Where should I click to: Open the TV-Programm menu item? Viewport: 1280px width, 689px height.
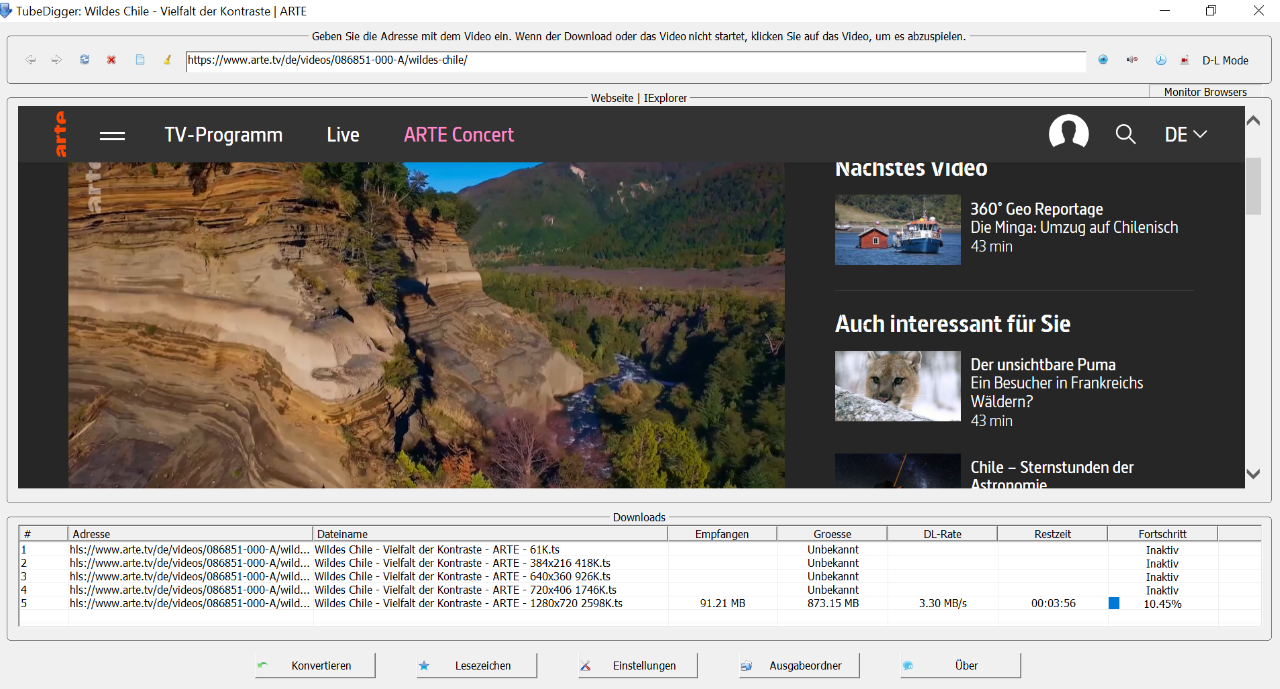pos(224,135)
